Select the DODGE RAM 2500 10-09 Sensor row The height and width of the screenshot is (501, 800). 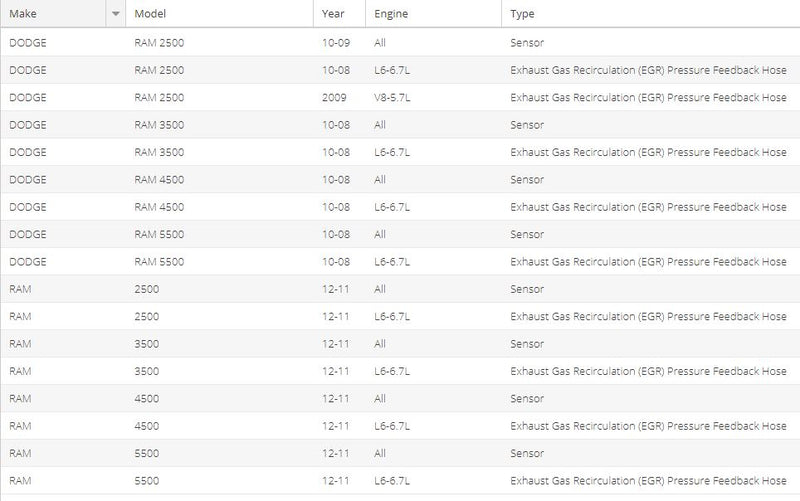click(400, 42)
